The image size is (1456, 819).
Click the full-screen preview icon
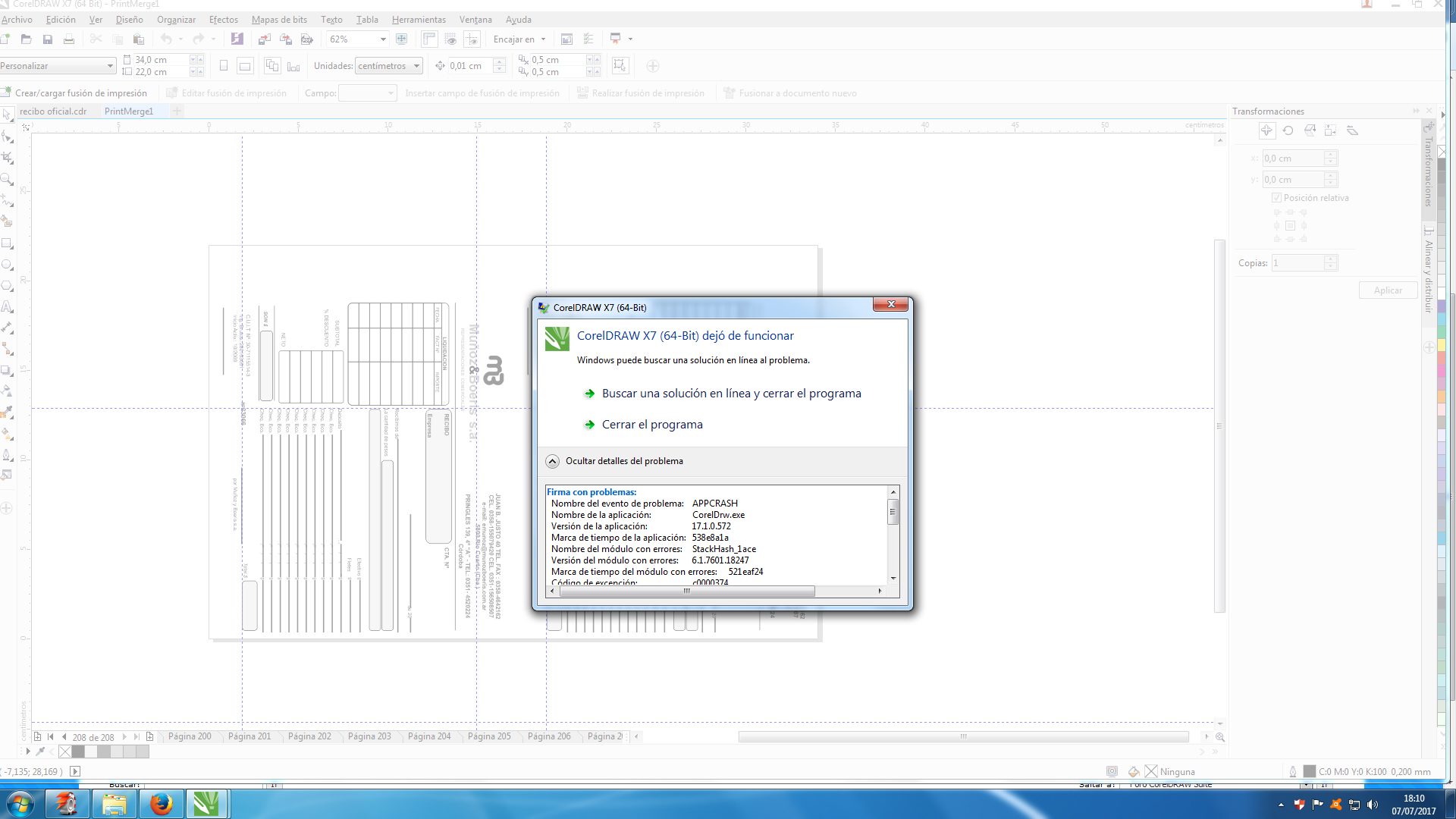[402, 39]
